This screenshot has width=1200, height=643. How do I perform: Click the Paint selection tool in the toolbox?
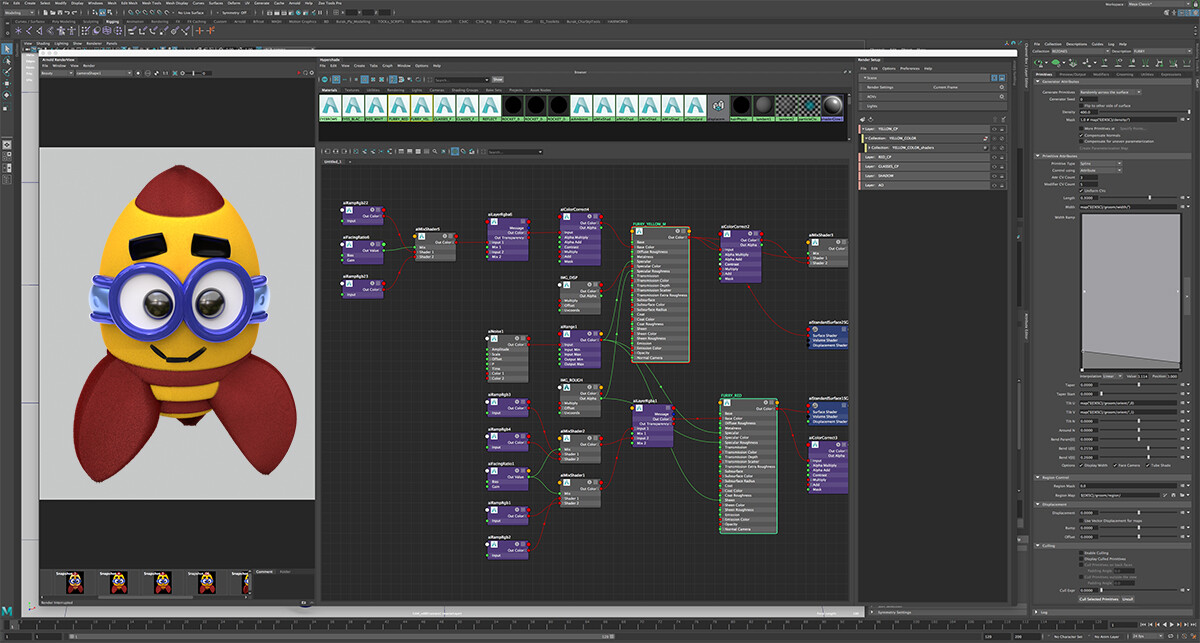(x=7, y=71)
